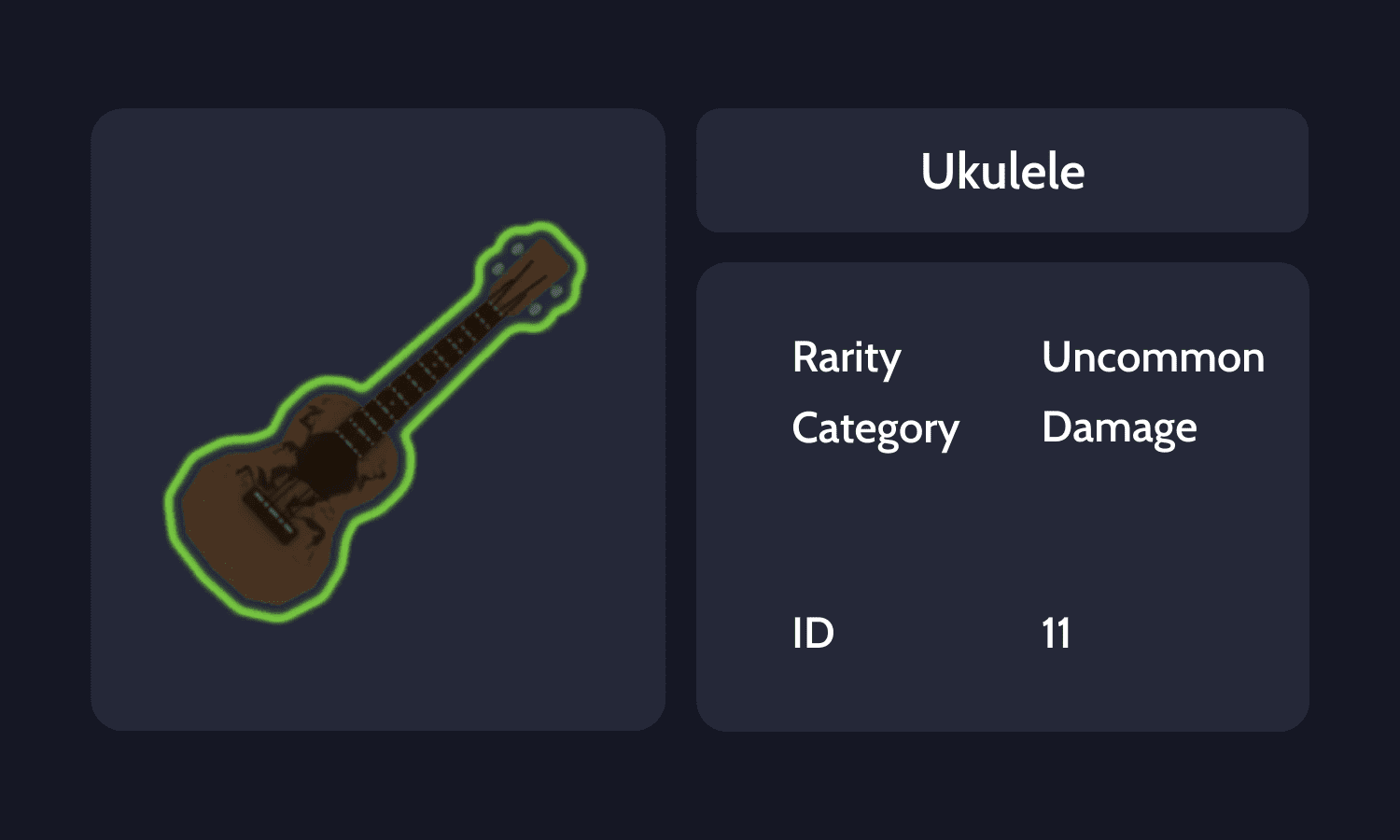Click the Ukulele title header
This screenshot has width=1400, height=840.
tap(1001, 171)
